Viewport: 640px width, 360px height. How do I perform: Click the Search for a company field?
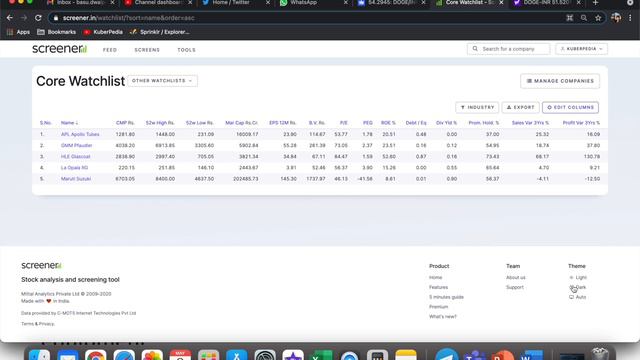(x=509, y=49)
